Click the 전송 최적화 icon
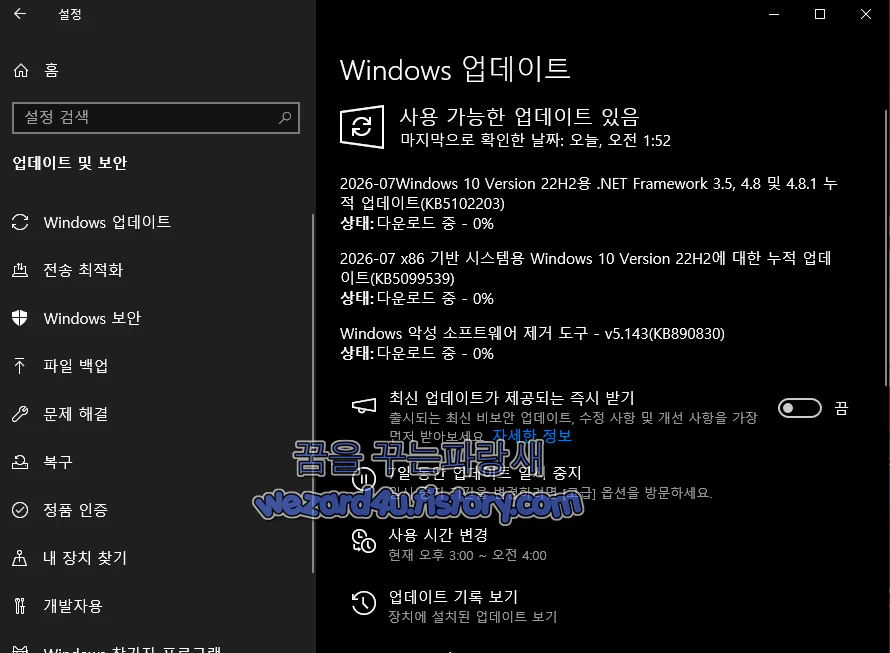The height and width of the screenshot is (653, 890). click(x=20, y=270)
